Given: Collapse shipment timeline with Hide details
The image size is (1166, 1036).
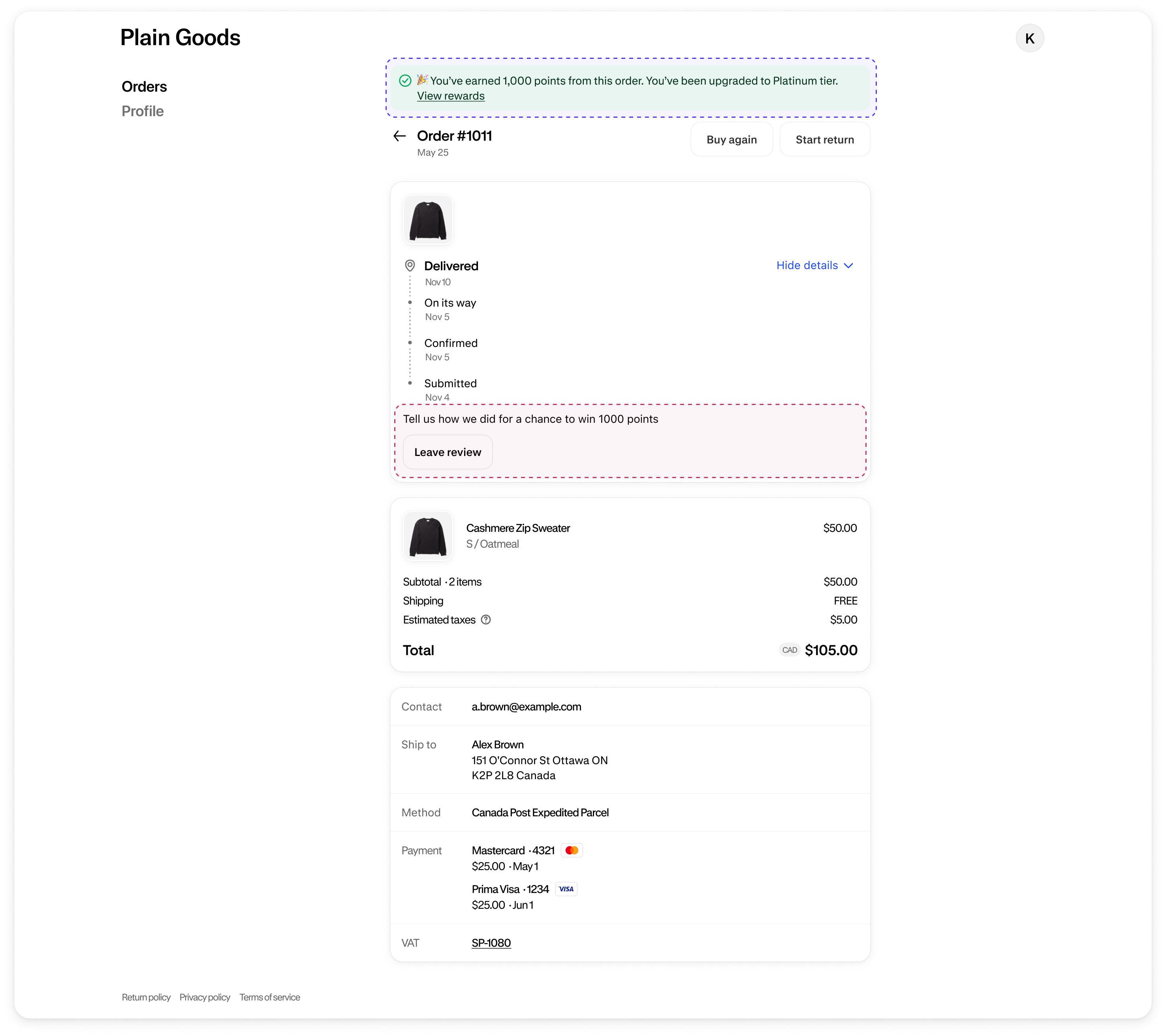Looking at the screenshot, I should pos(814,265).
